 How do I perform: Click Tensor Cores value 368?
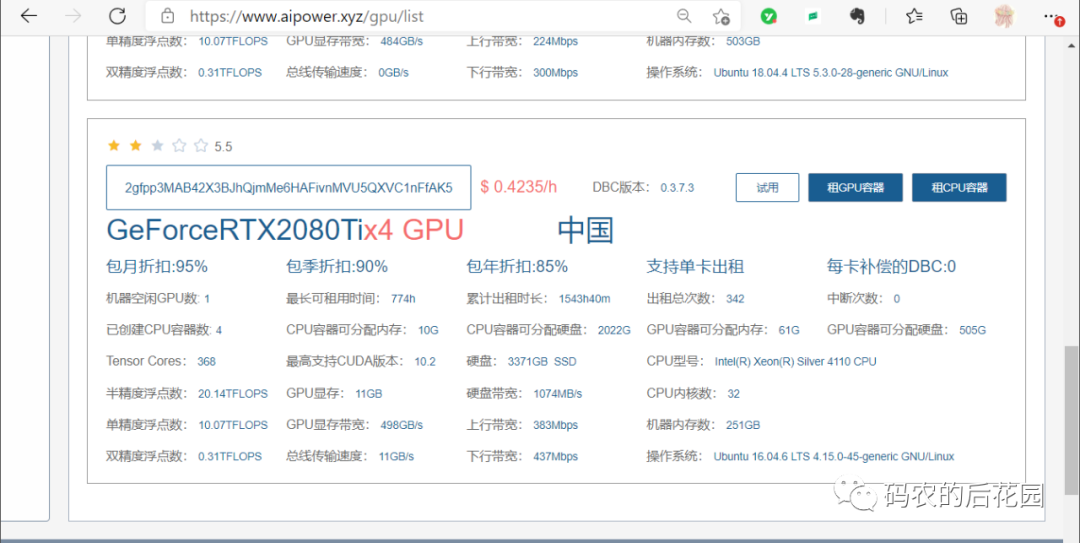(207, 361)
